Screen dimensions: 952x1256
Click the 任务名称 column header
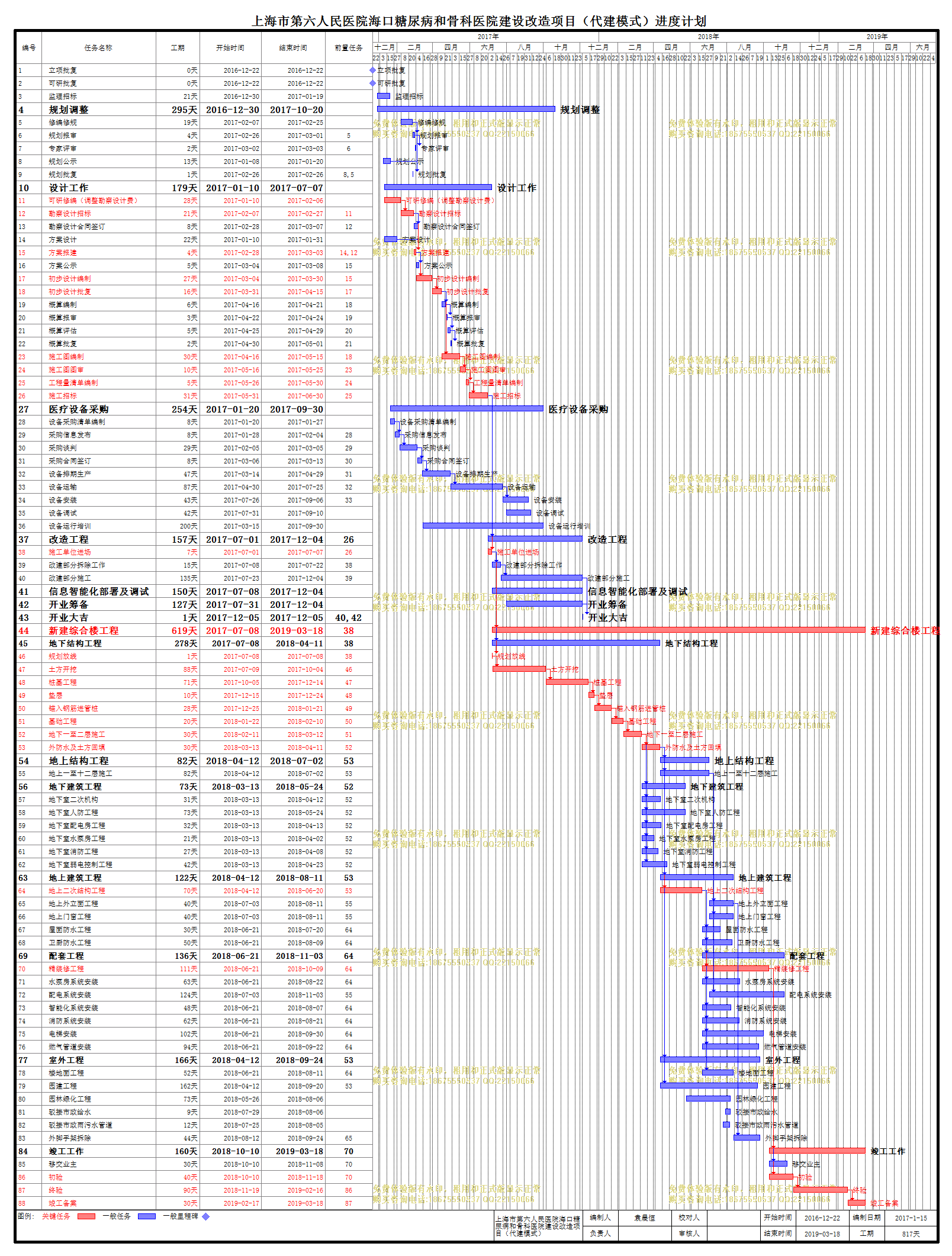tap(98, 48)
